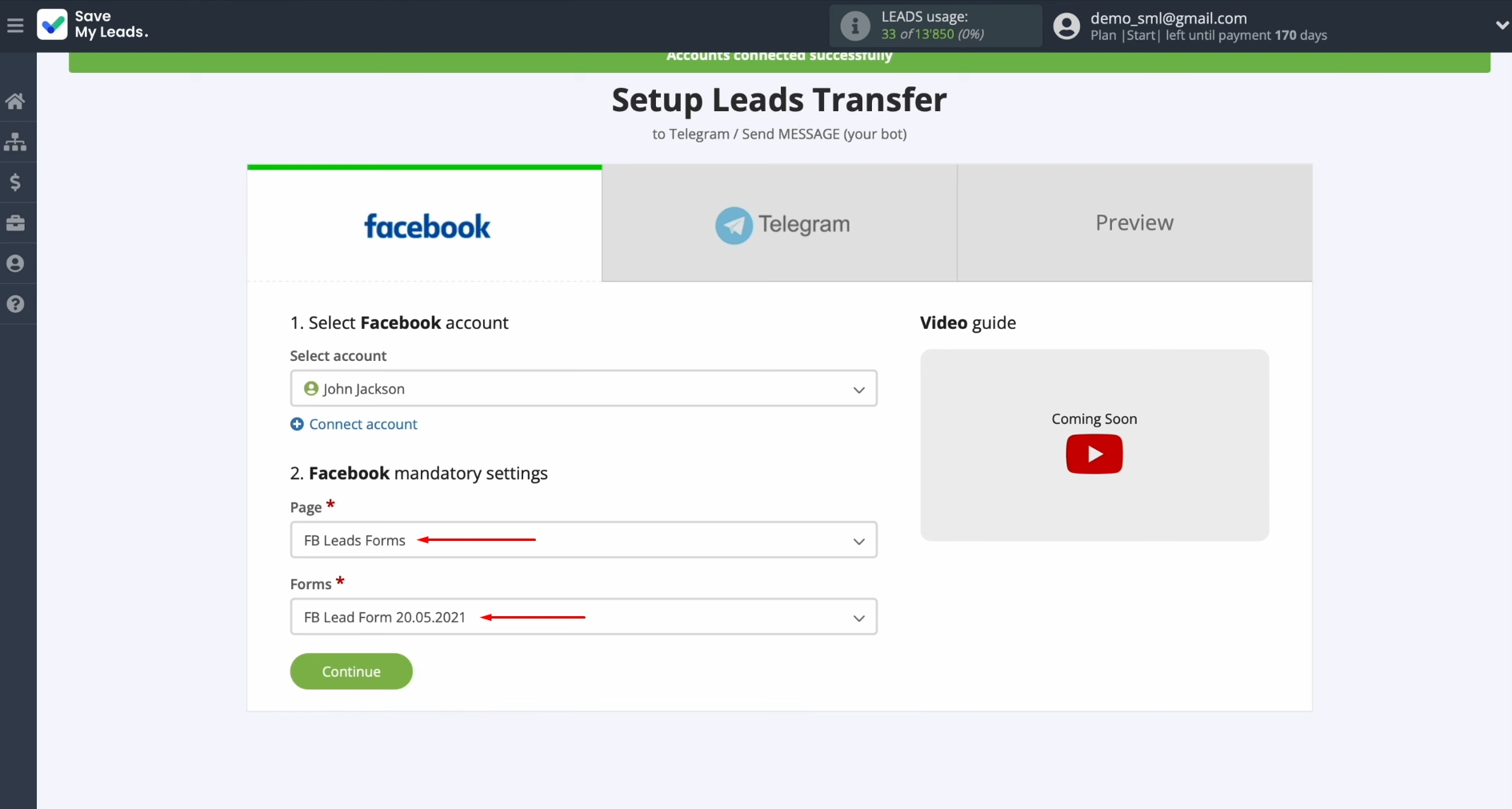
Task: Open the connections sitemap icon in sidebar
Action: click(15, 142)
